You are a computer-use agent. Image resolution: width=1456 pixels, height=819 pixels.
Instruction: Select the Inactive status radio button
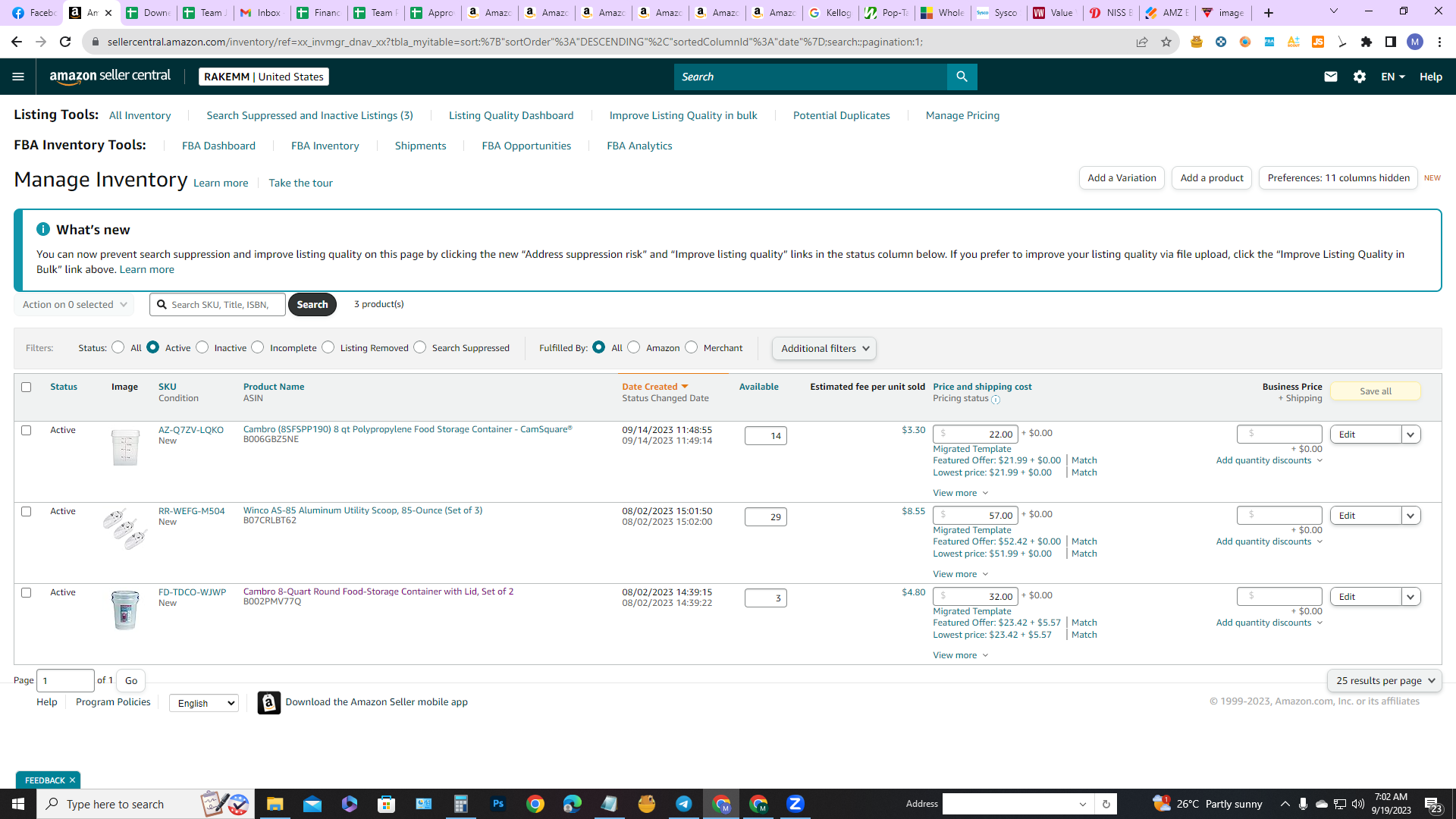(x=202, y=347)
